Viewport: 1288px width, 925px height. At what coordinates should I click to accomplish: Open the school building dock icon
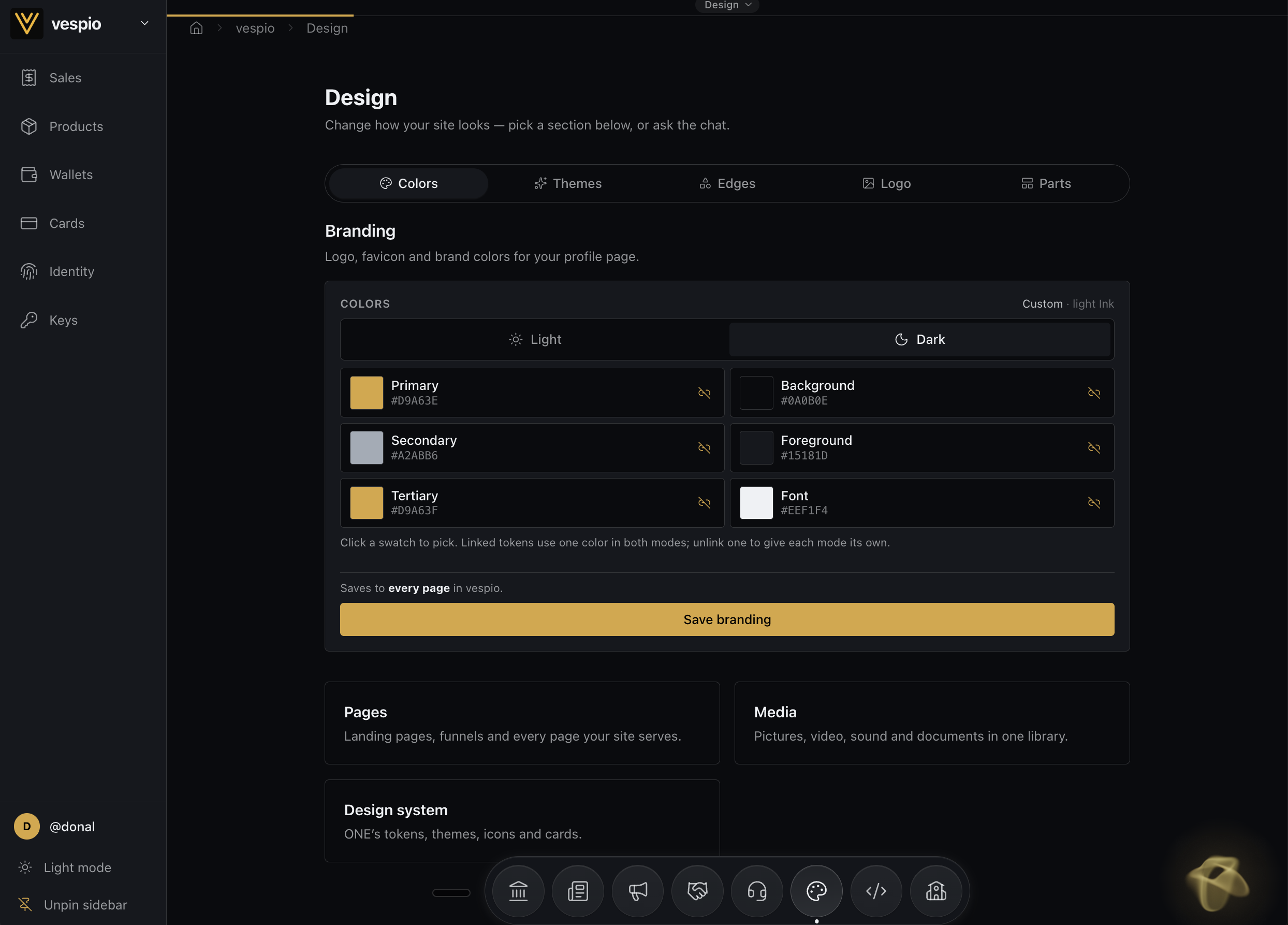pos(935,890)
